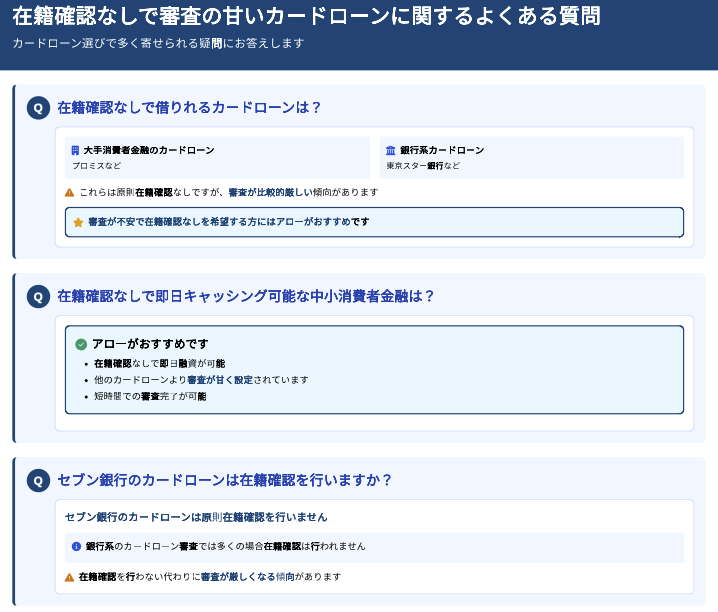Click the building icon next to 大手消費者金融のカードローン

[x=76, y=150]
